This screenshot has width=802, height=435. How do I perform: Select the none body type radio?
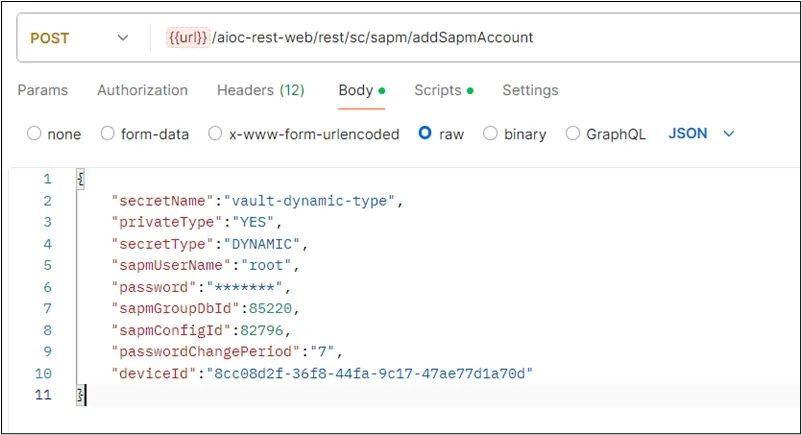click(34, 134)
